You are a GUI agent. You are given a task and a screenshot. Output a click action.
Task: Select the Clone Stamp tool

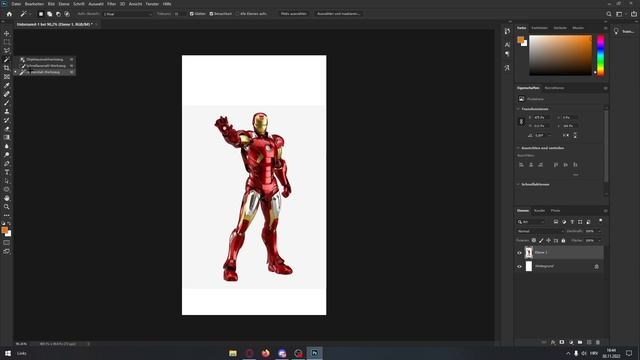click(x=7, y=111)
